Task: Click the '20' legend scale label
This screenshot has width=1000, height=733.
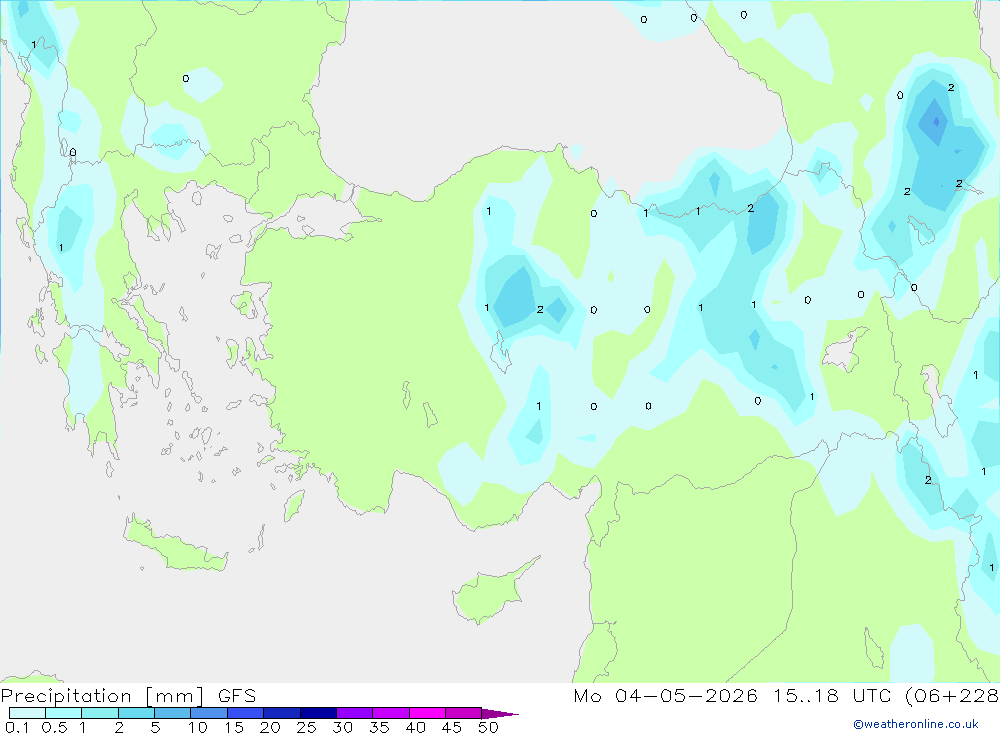Action: pyautogui.click(x=270, y=727)
